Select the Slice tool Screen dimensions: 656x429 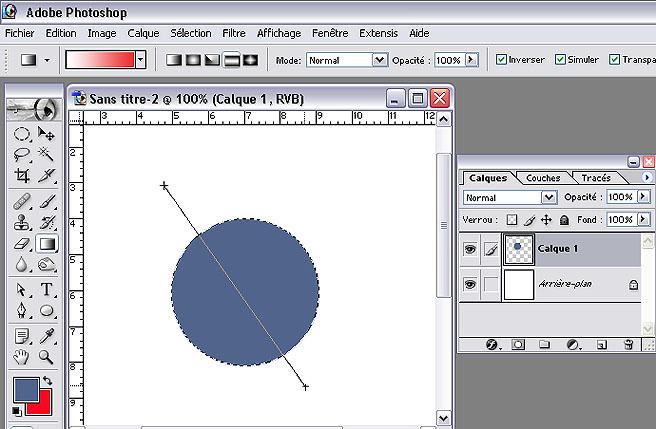pos(46,175)
